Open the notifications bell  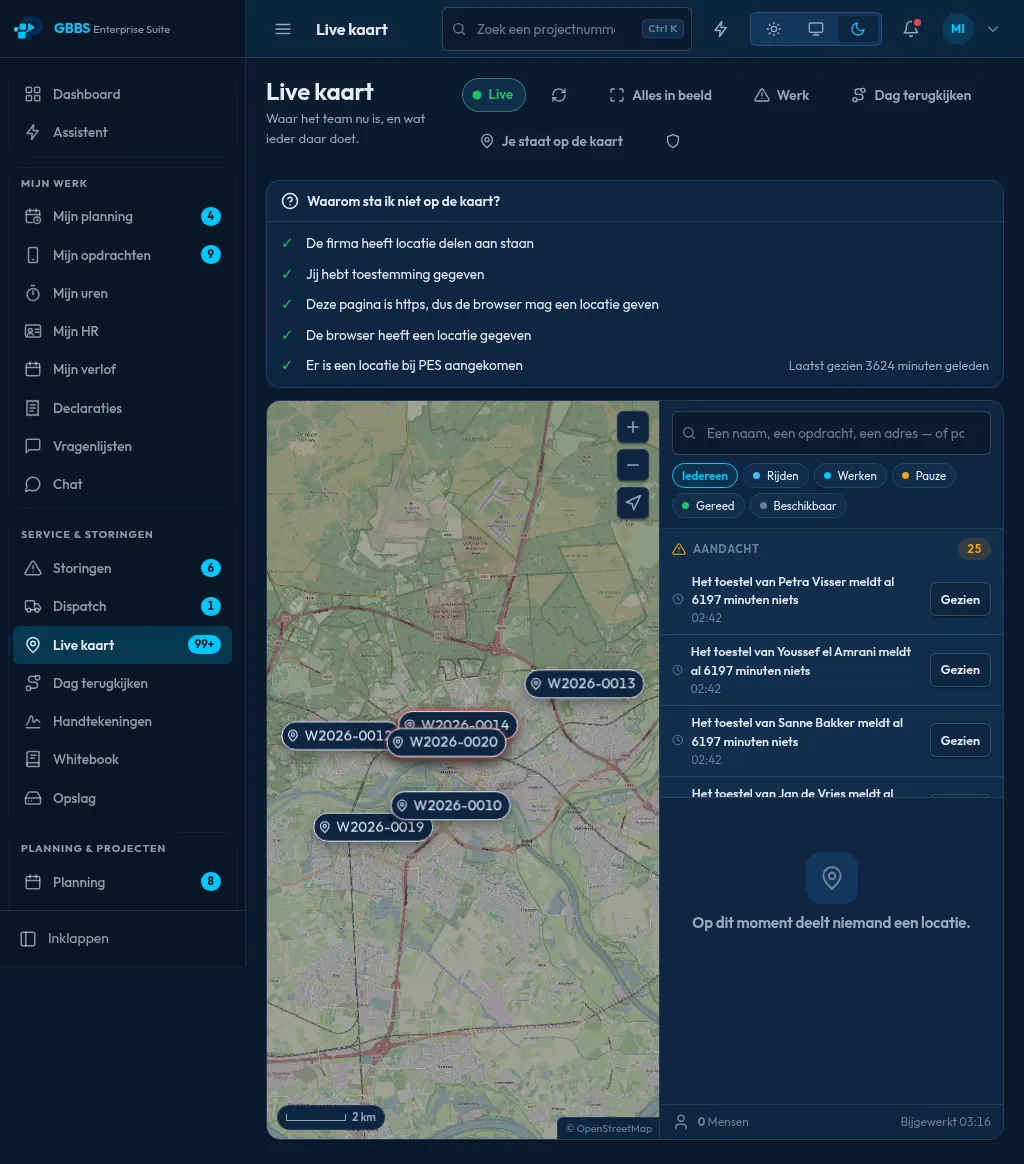click(911, 29)
